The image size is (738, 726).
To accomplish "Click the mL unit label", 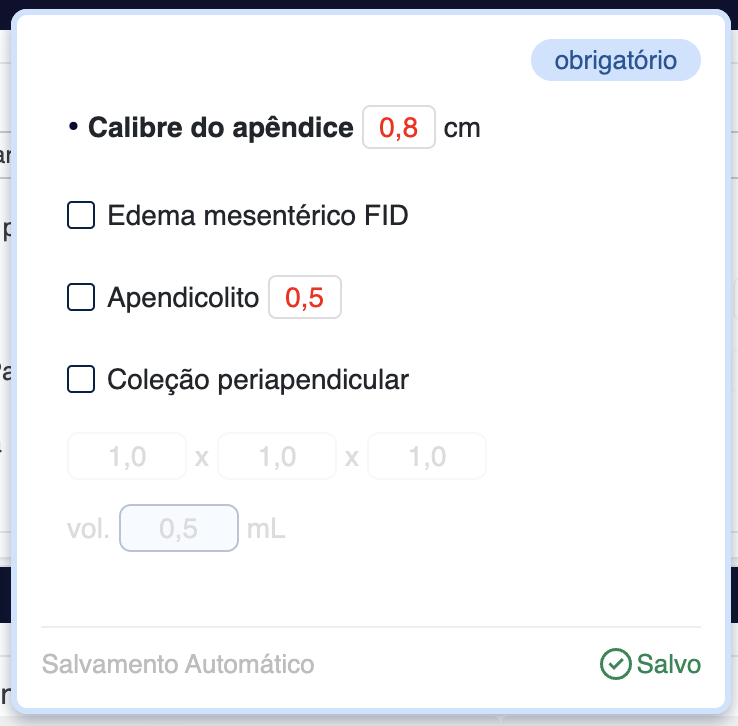I will tap(266, 529).
